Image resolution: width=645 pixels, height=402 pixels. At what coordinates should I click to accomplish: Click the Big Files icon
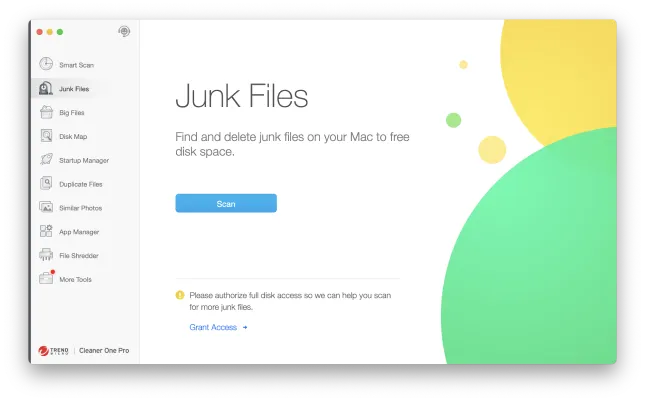[46, 113]
